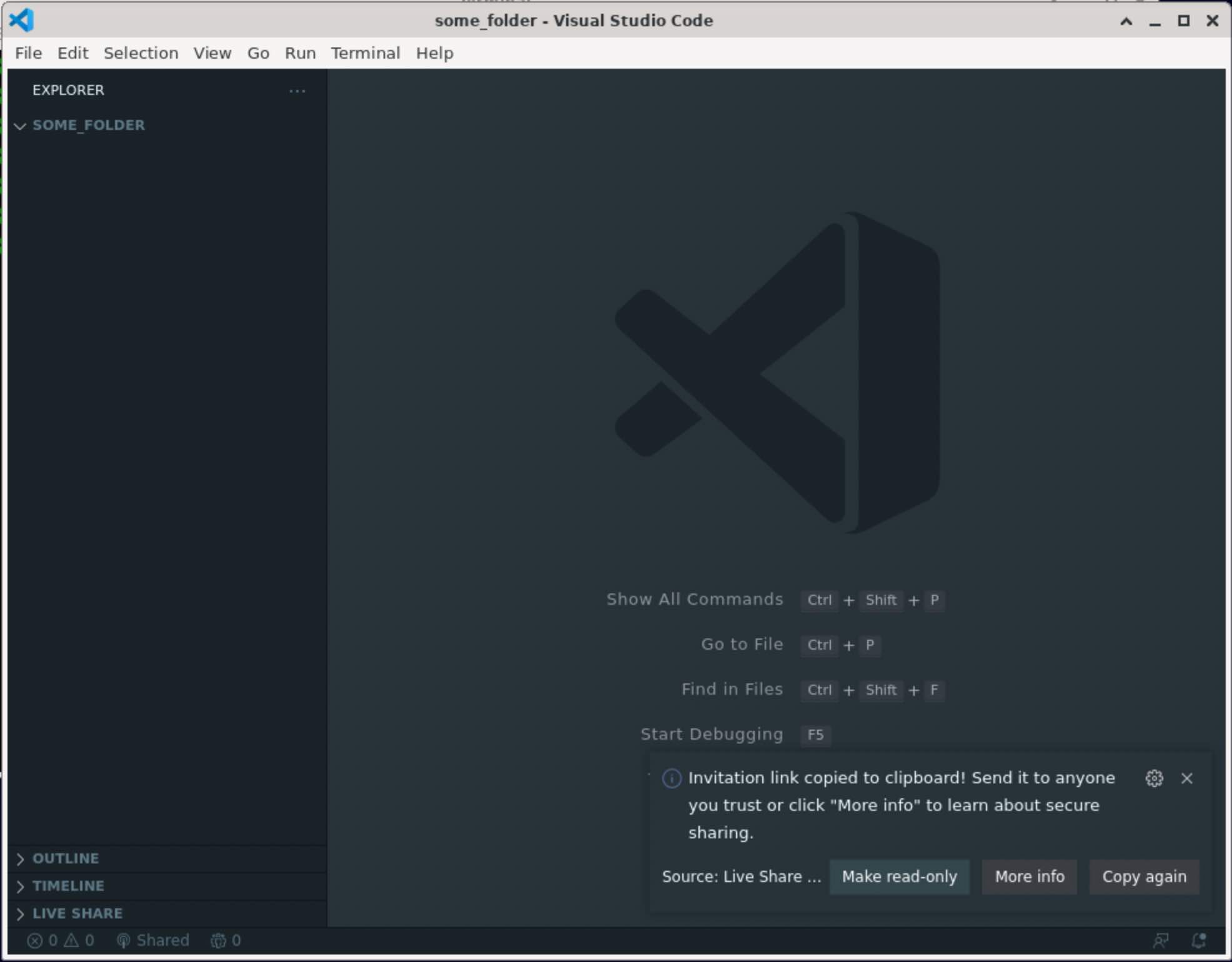Image resolution: width=1232 pixels, height=962 pixels.
Task: Open notification settings gear icon
Action: (x=1154, y=778)
